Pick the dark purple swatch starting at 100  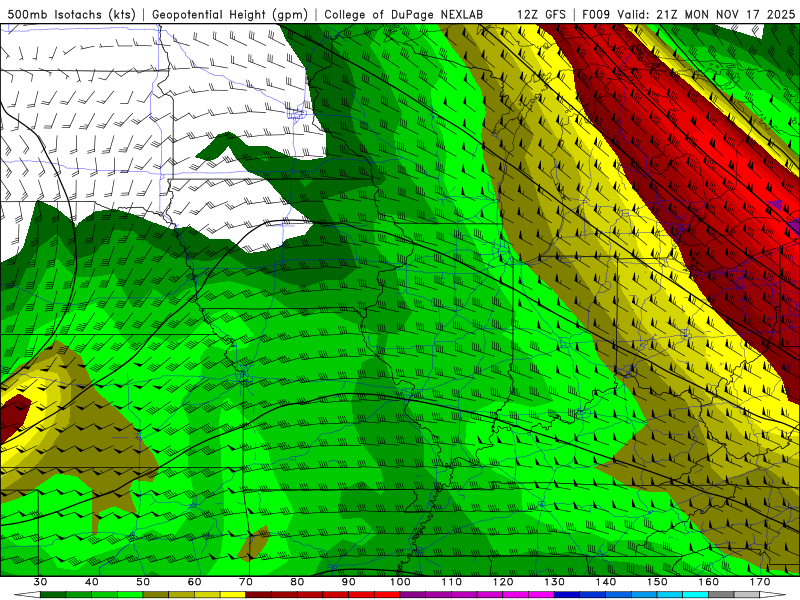[x=413, y=594]
